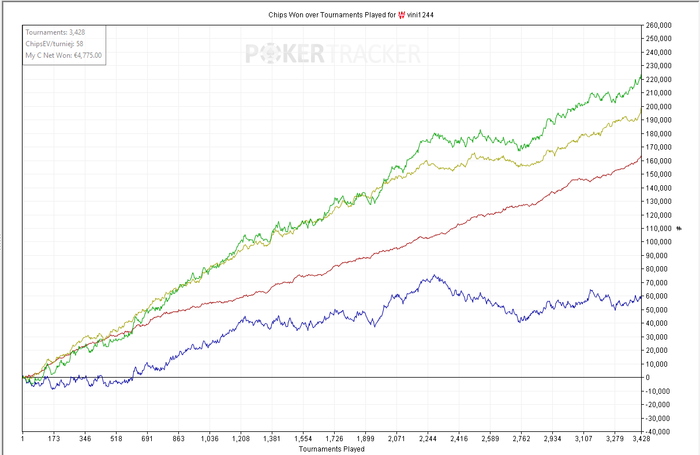The width and height of the screenshot is (700, 455).
Task: Click x-axis label 2,934
Action: tap(552, 439)
